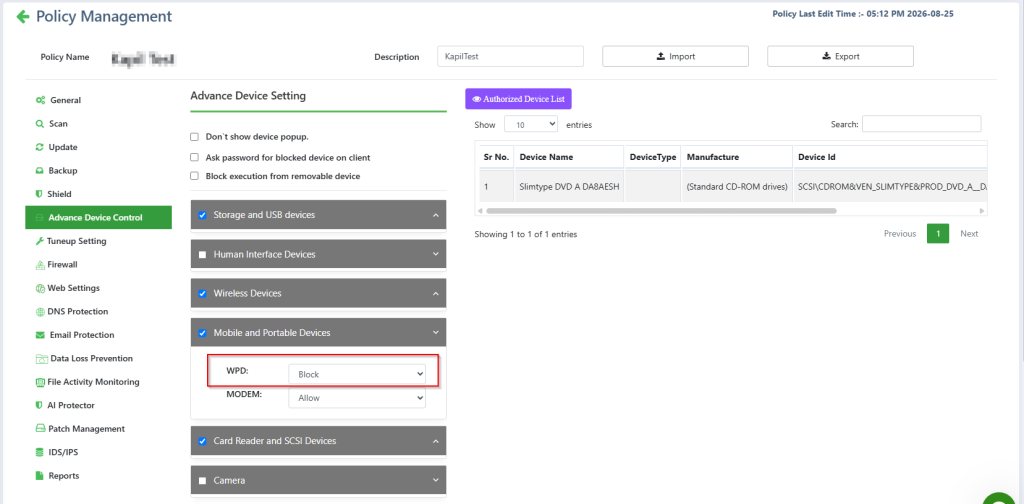This screenshot has width=1024, height=504.
Task: Click the Update refresh icon
Action: tap(40, 147)
